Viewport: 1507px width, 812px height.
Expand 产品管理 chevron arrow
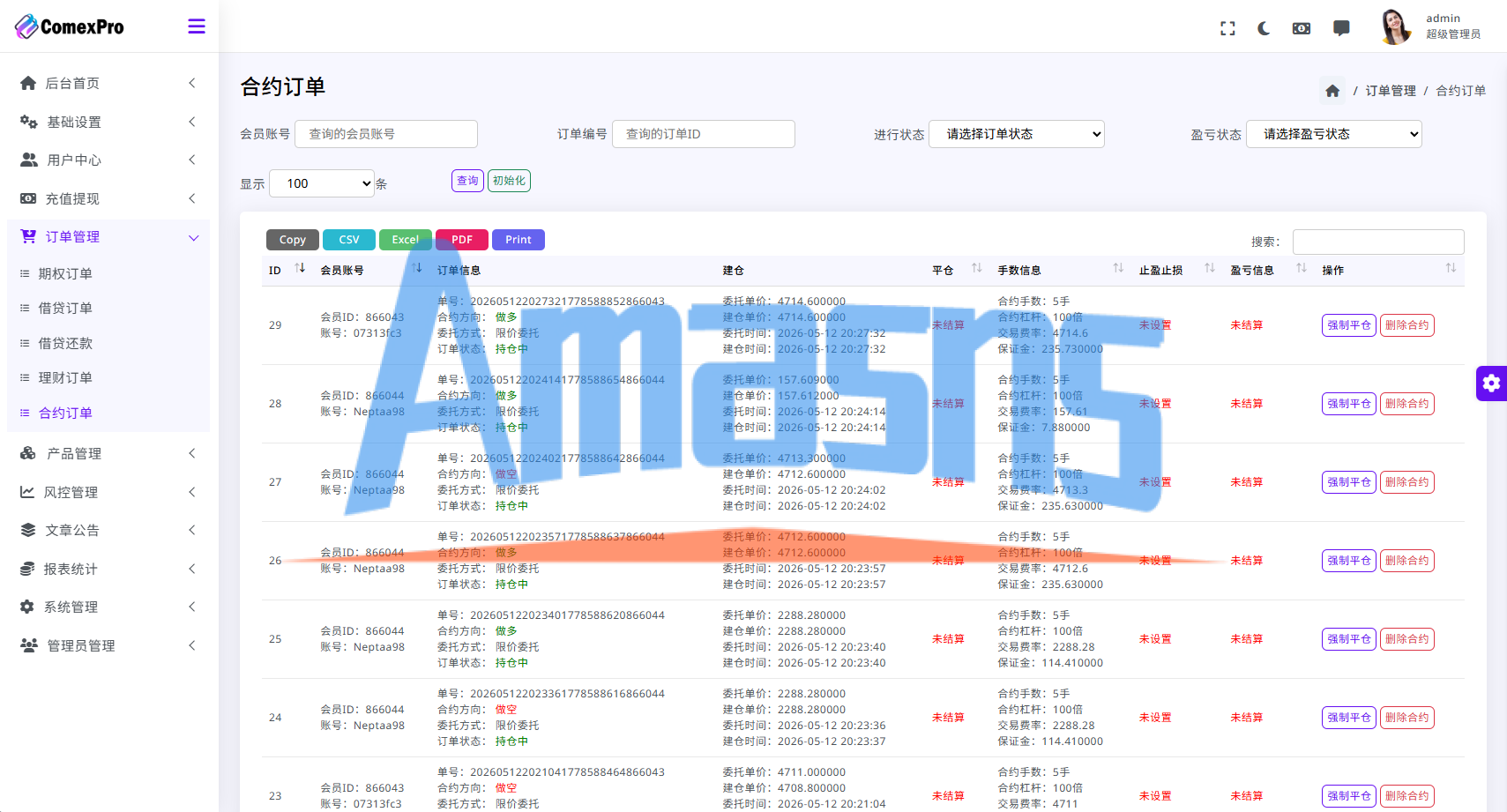pyautogui.click(x=192, y=453)
